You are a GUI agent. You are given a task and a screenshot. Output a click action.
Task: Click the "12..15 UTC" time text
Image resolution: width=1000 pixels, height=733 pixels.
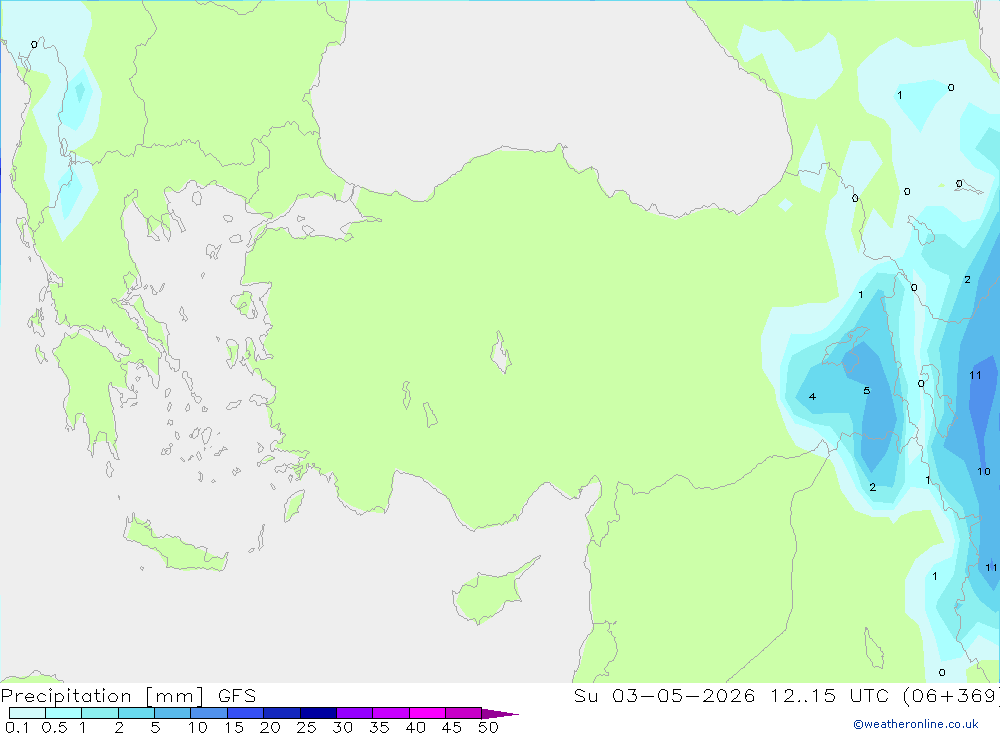coord(829,696)
